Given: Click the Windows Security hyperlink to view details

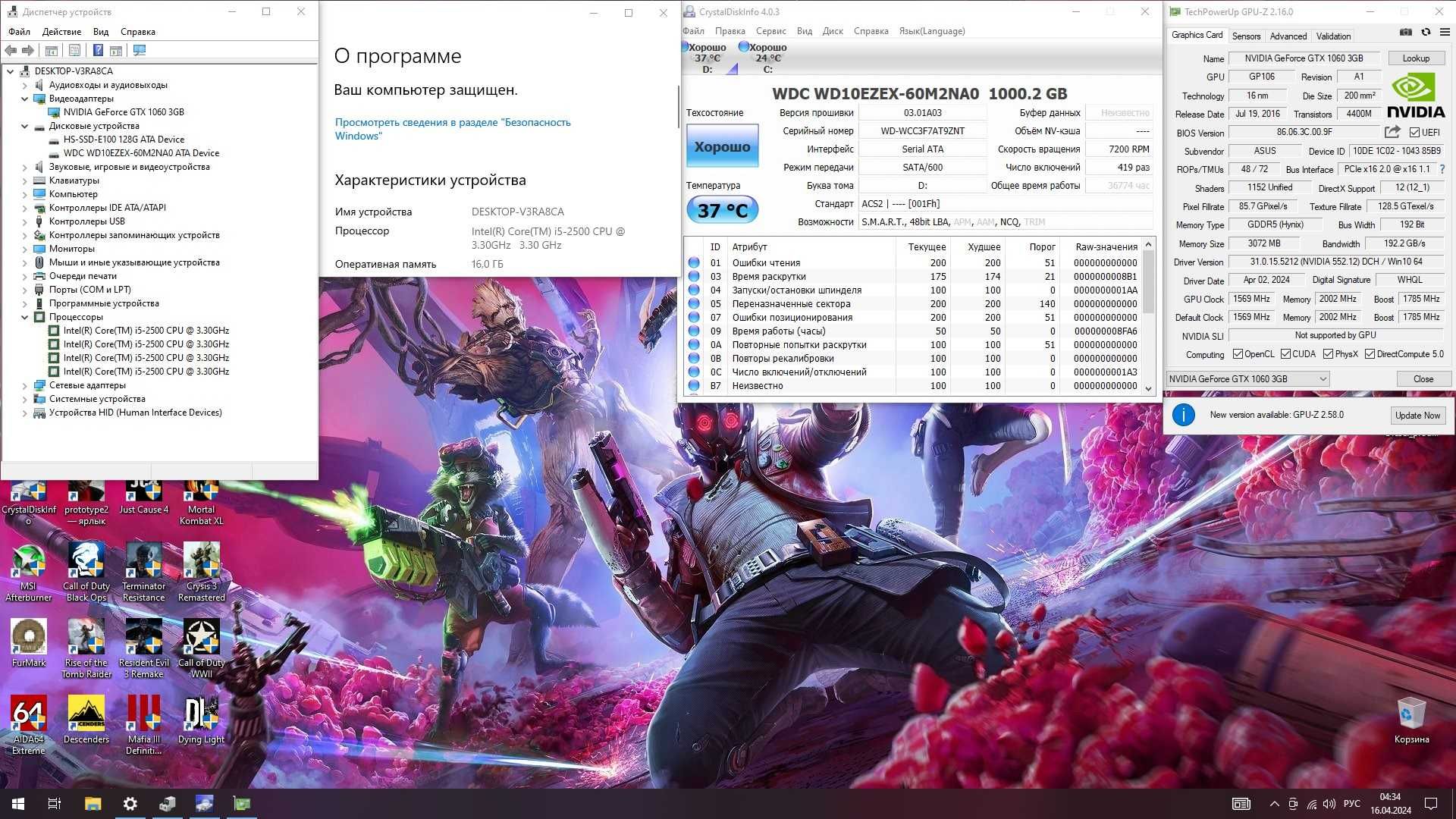Looking at the screenshot, I should 452,129.
